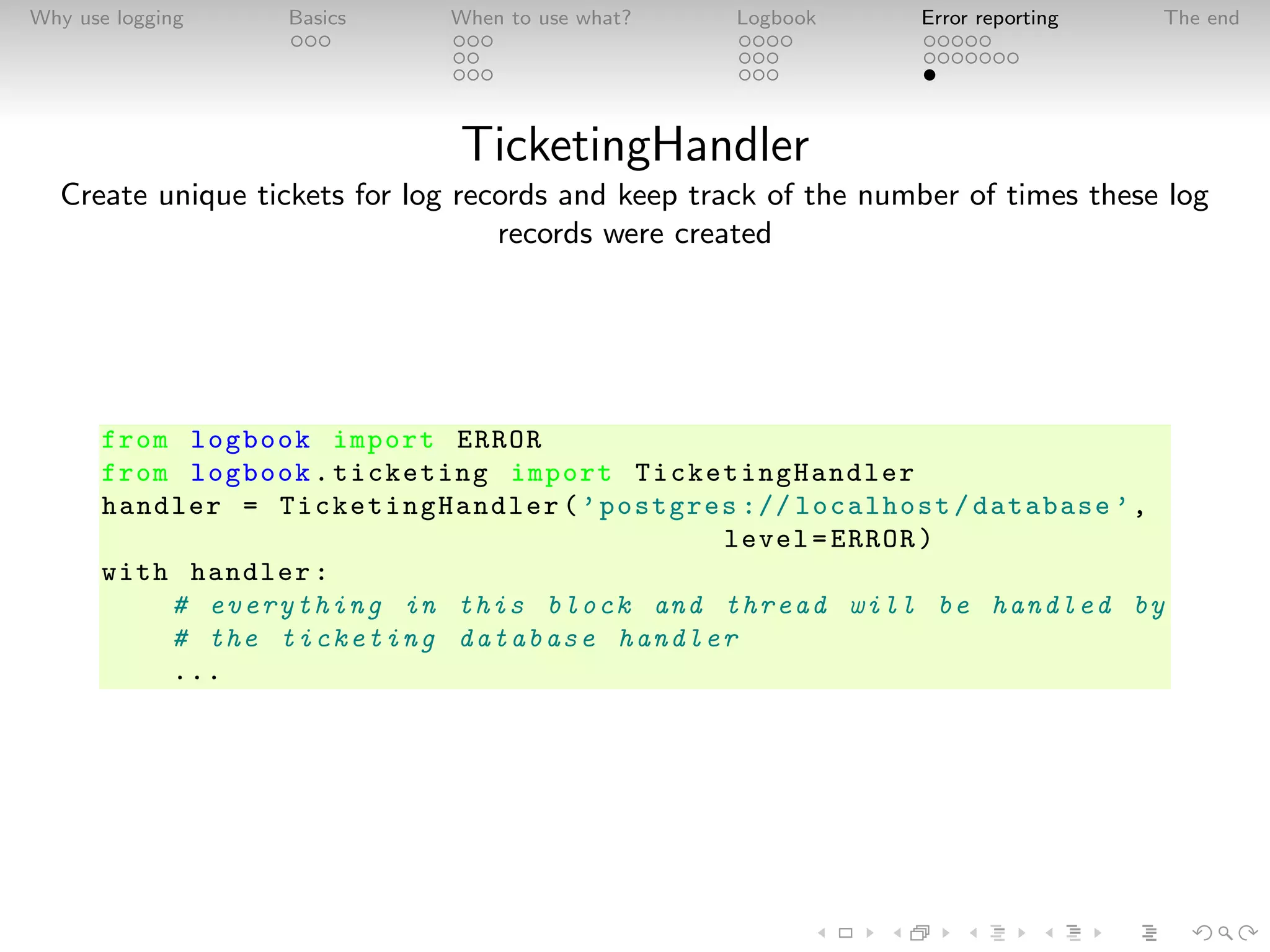Viewport: 1270px width, 952px height.
Task: Select third dot under Basics
Action: 324,42
